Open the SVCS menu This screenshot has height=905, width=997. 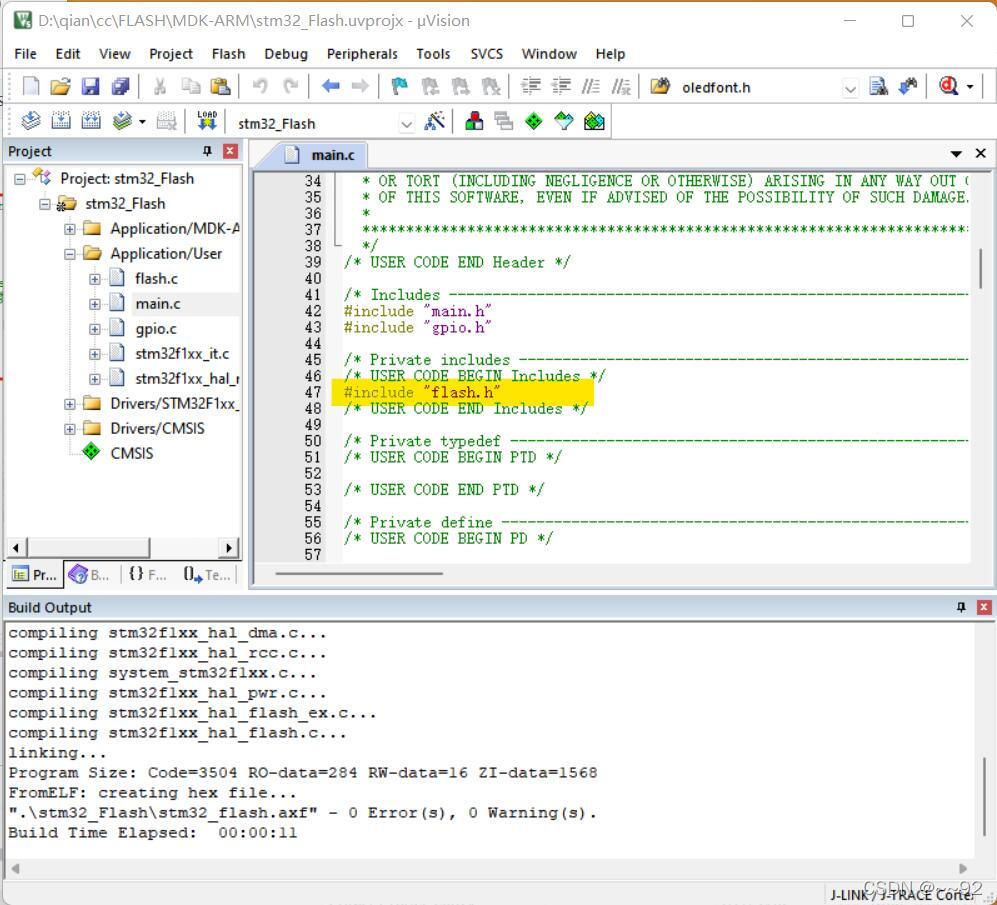[486, 54]
